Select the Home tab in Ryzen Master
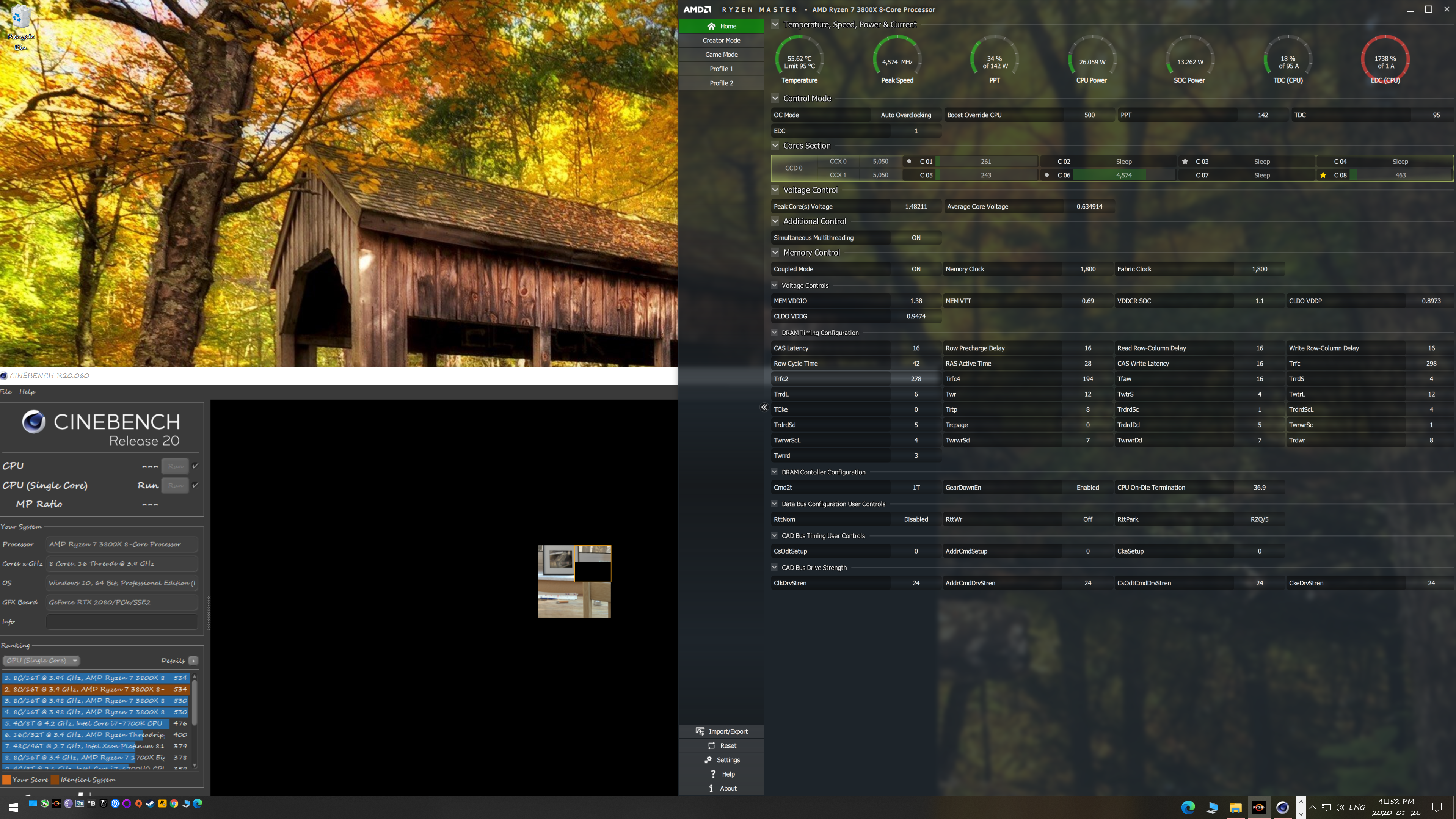 (721, 26)
